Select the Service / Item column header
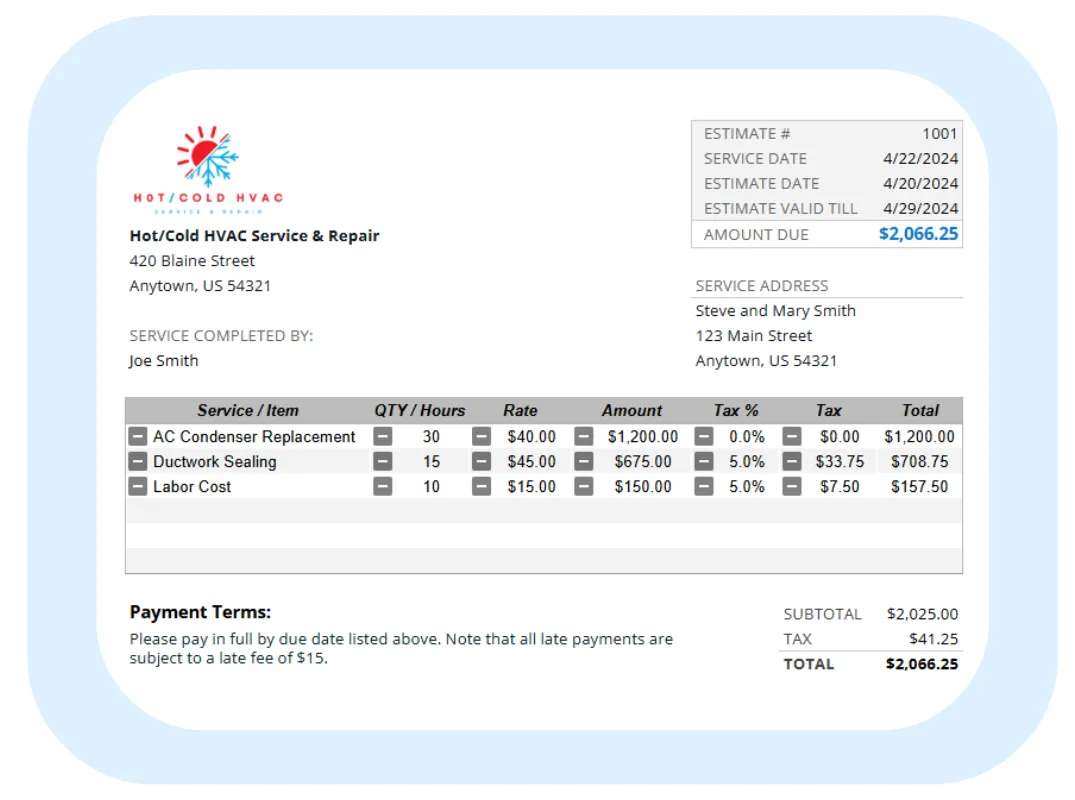 pos(247,410)
